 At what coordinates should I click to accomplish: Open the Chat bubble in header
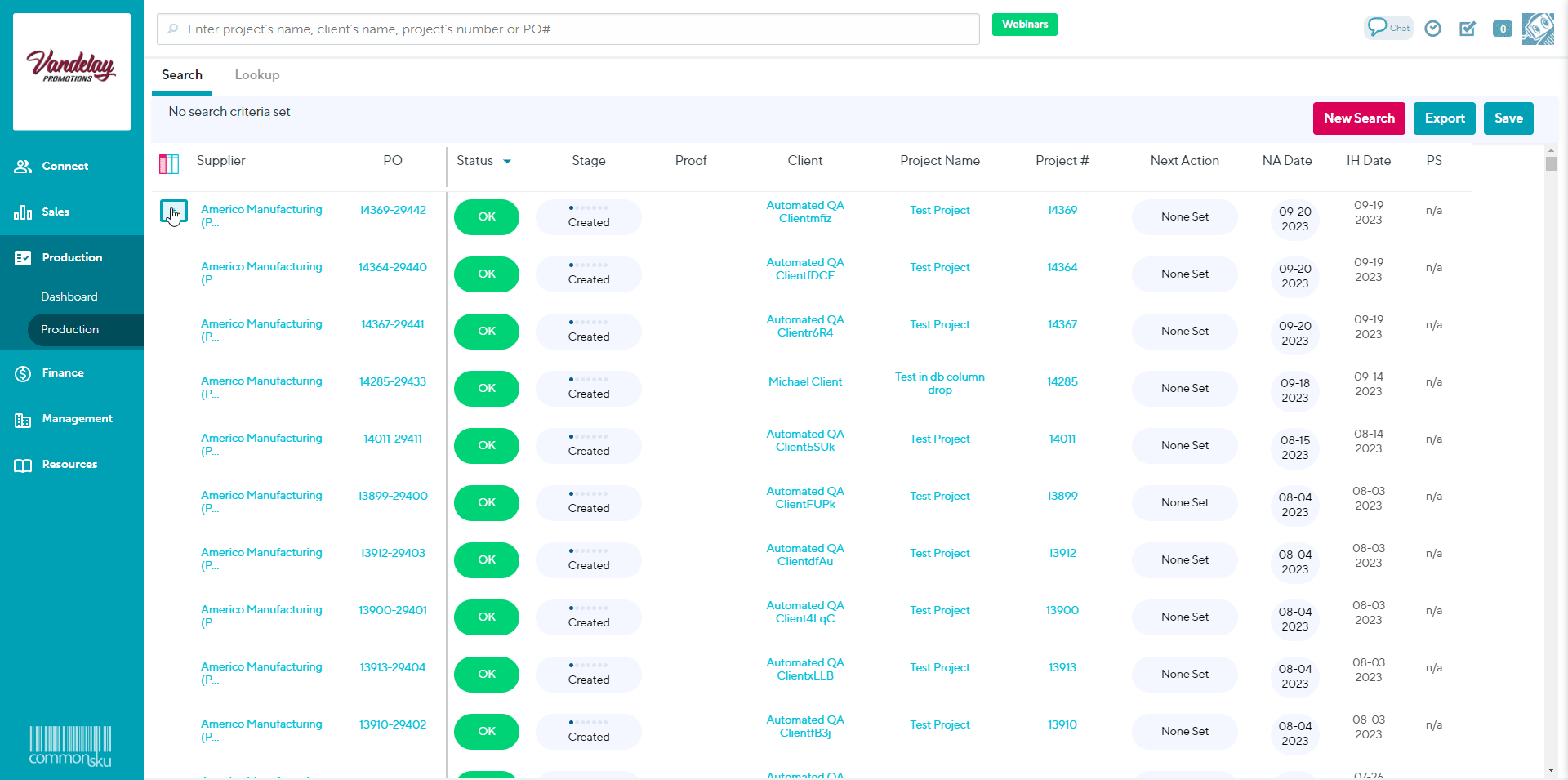[x=1388, y=28]
